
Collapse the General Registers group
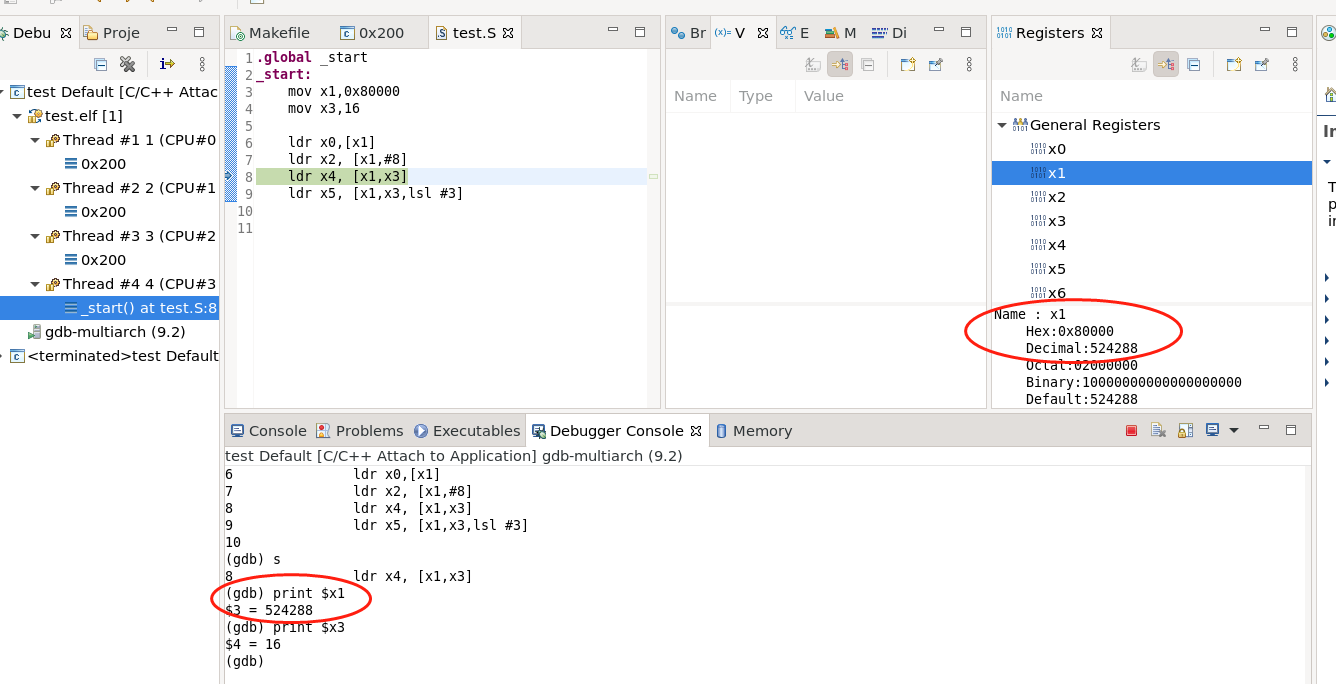coord(1001,125)
